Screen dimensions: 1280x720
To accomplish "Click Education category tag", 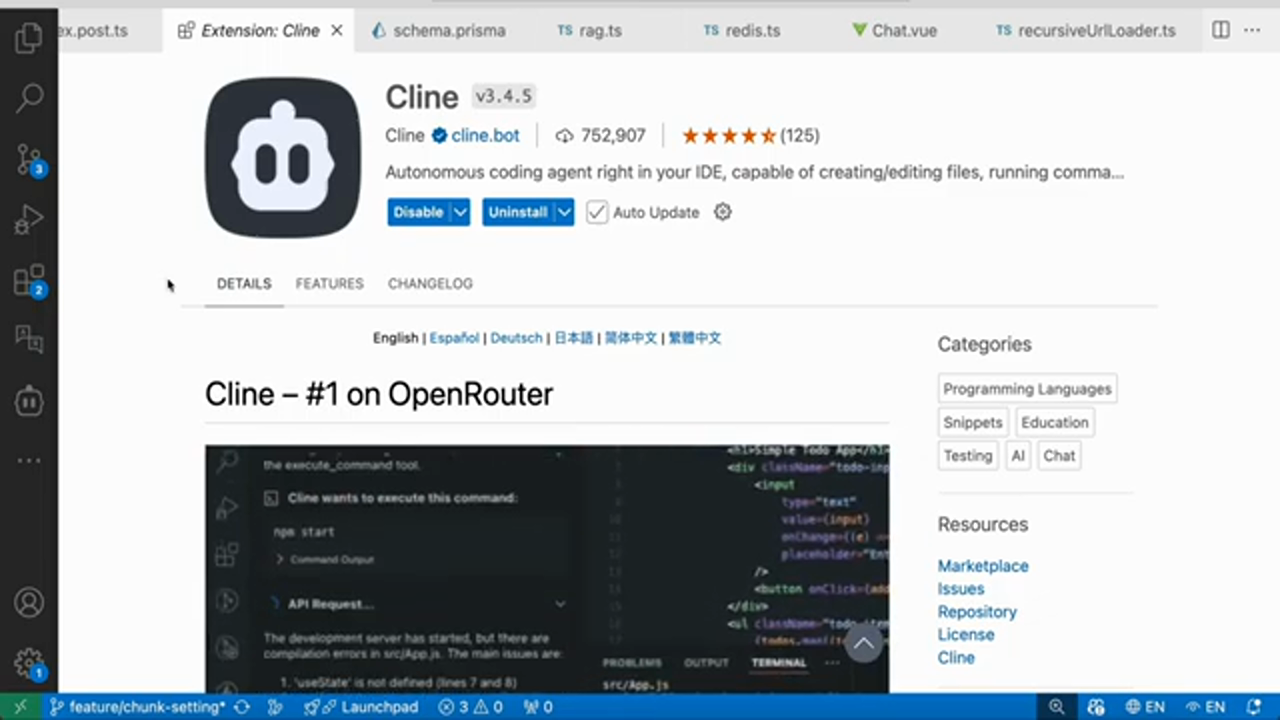I will coord(1054,423).
